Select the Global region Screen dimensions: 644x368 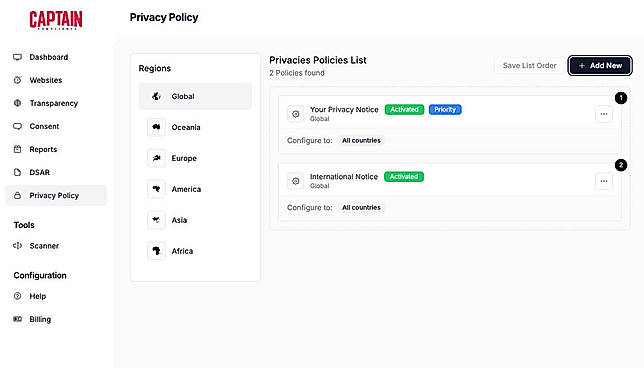click(x=195, y=96)
